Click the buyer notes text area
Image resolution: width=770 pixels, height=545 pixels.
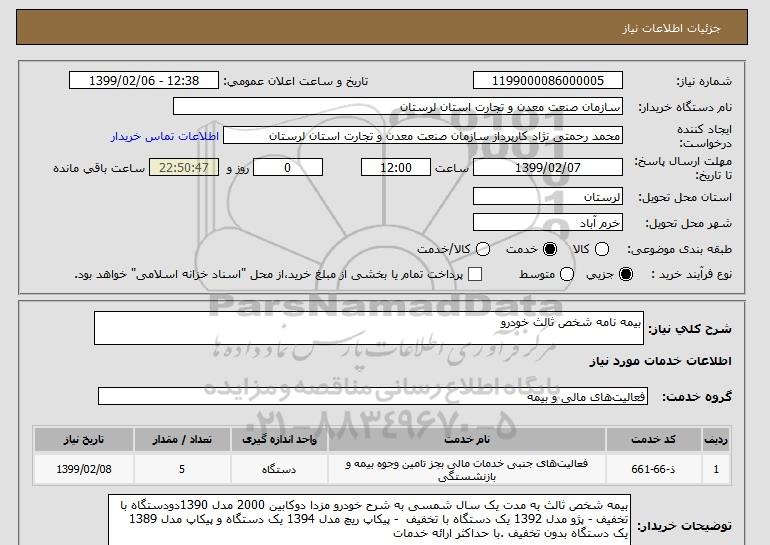369,519
